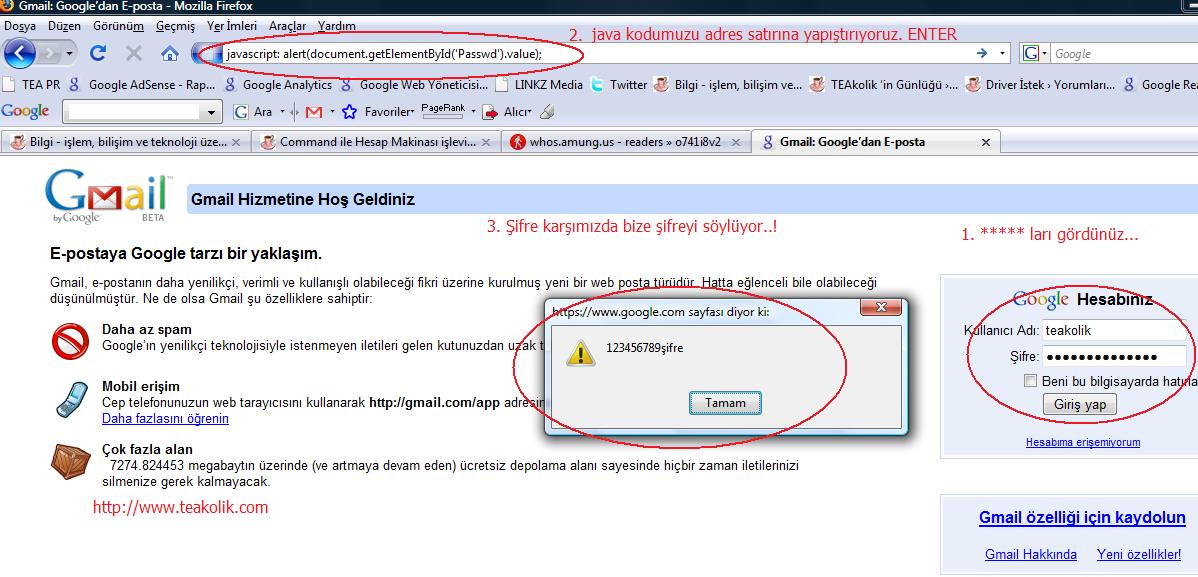
Task: Open the Driver İstek bookmark
Action: pos(1041,85)
